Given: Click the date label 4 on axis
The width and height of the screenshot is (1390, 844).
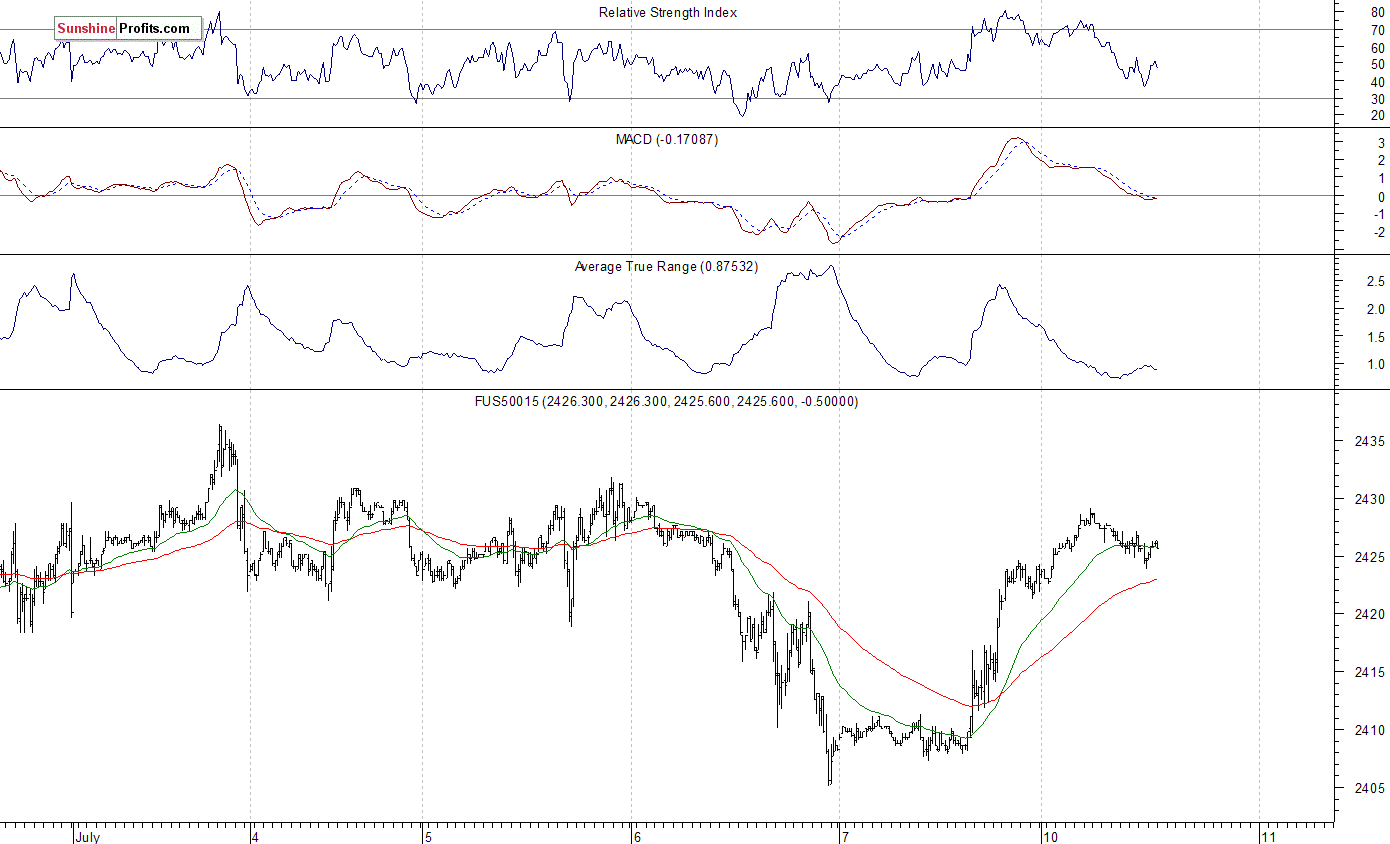Looking at the screenshot, I should [x=256, y=835].
